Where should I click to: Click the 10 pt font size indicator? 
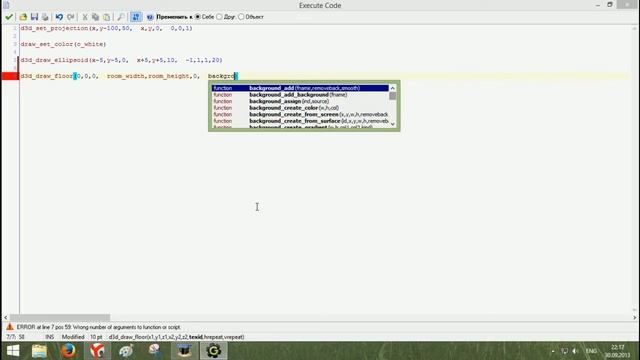point(96,337)
